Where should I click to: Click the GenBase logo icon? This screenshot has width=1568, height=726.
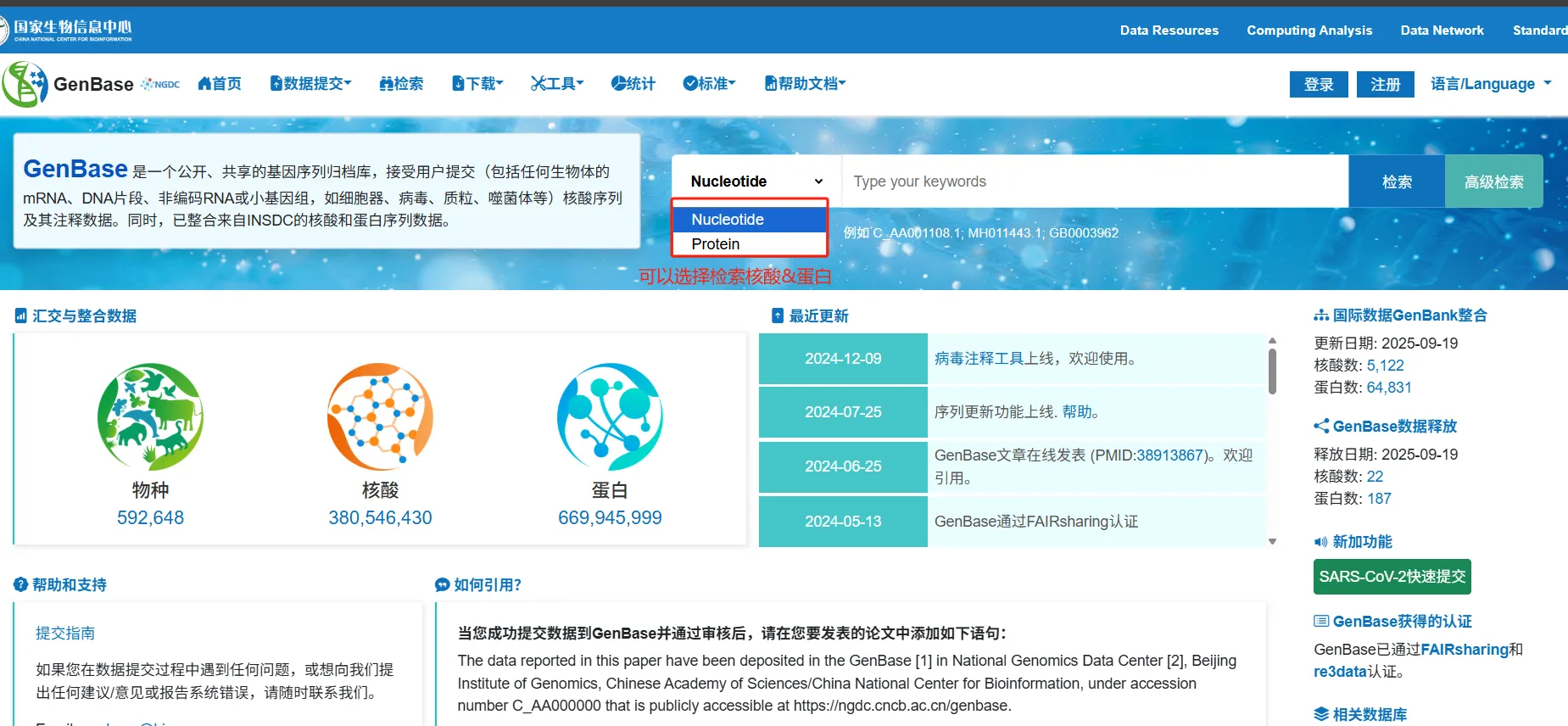(x=25, y=84)
